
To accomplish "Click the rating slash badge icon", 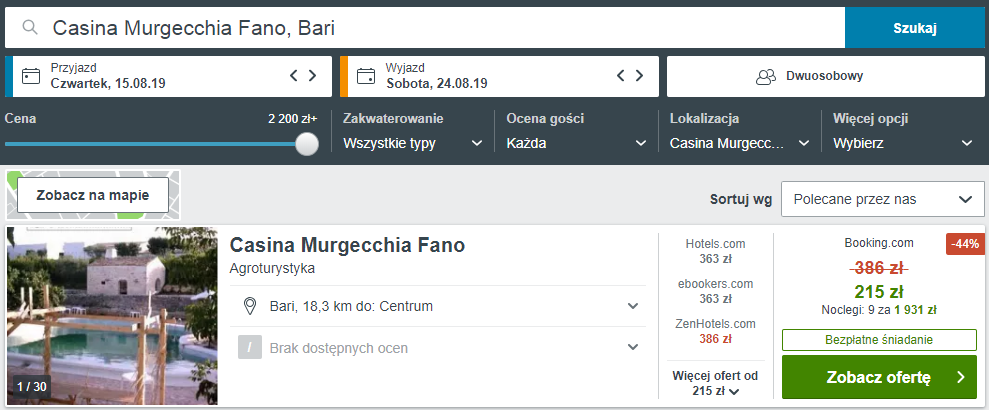I will 250,347.
